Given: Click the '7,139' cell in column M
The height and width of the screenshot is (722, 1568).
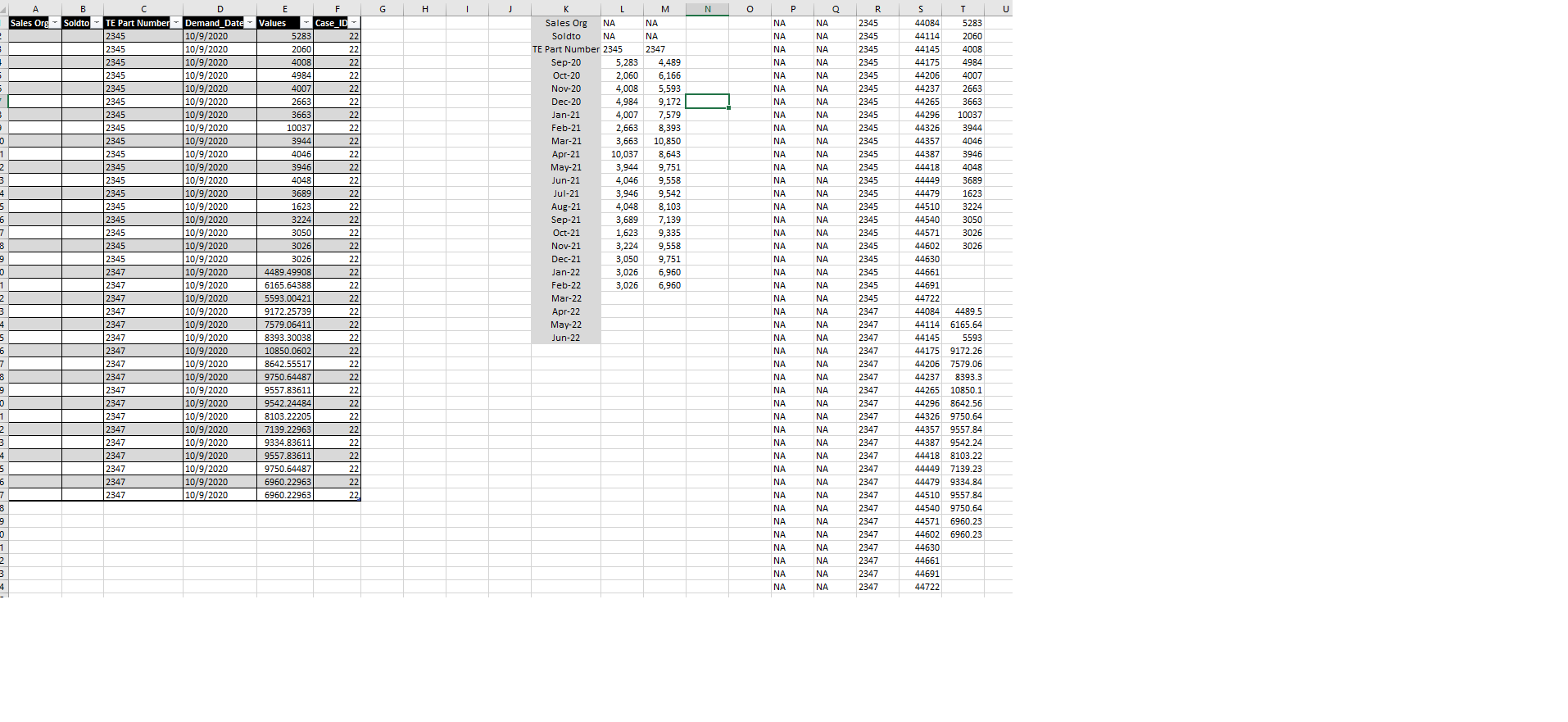Looking at the screenshot, I should point(664,220).
